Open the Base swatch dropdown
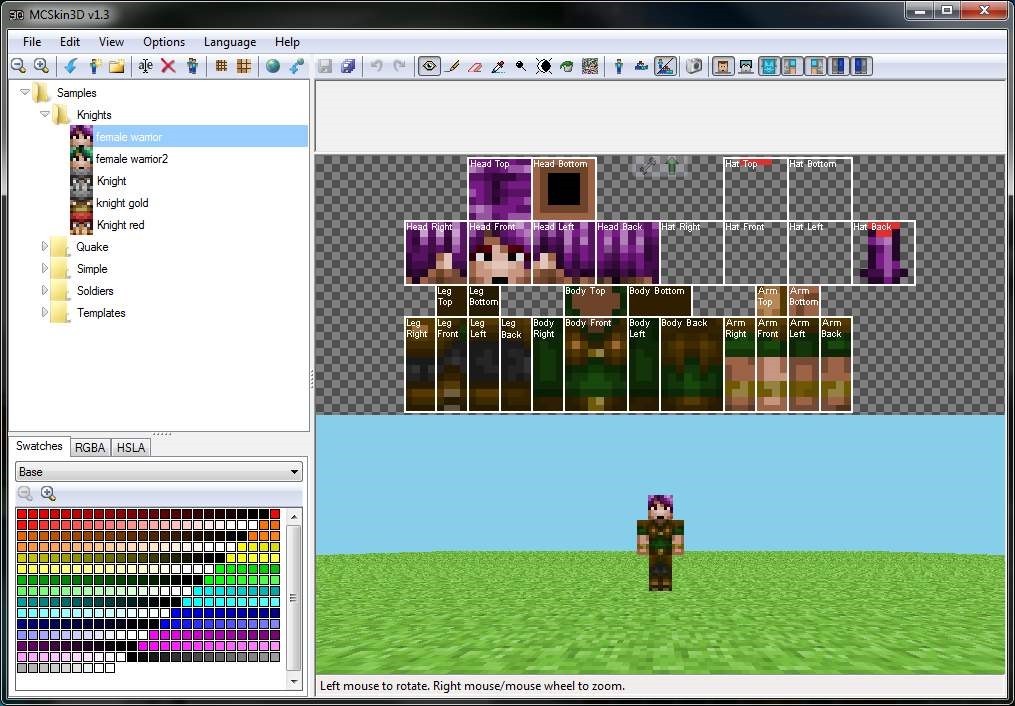Viewport: 1015px width, 706px height. tap(294, 471)
